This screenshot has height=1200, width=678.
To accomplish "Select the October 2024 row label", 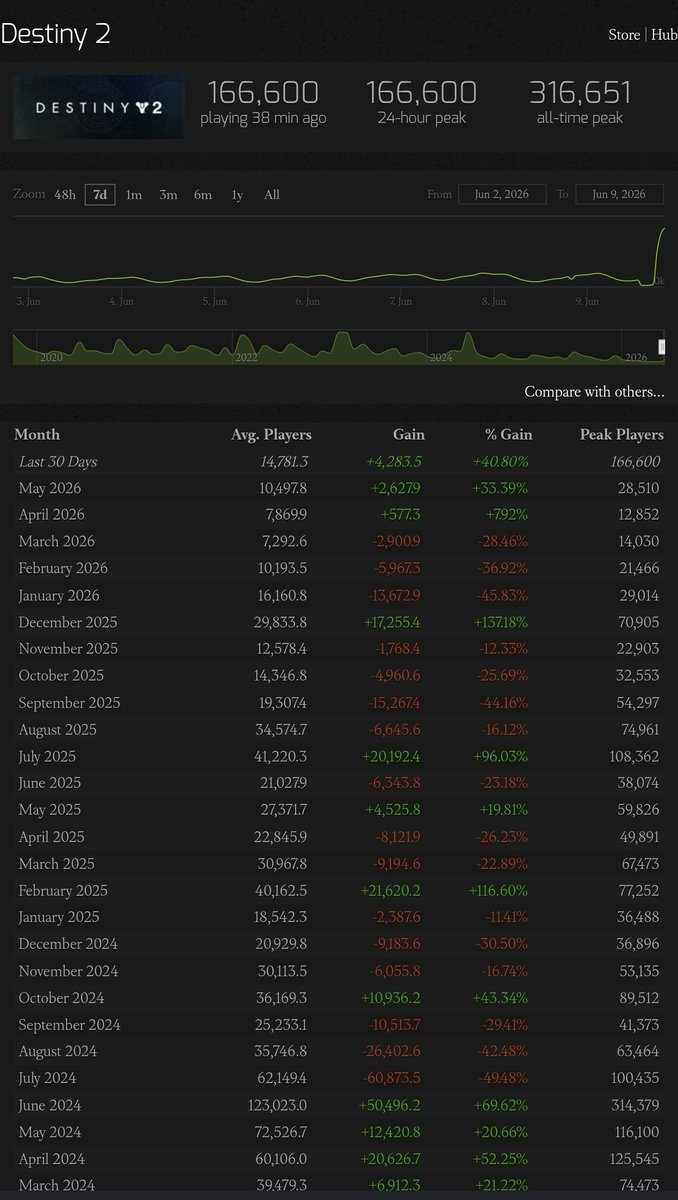I will pos(62,997).
